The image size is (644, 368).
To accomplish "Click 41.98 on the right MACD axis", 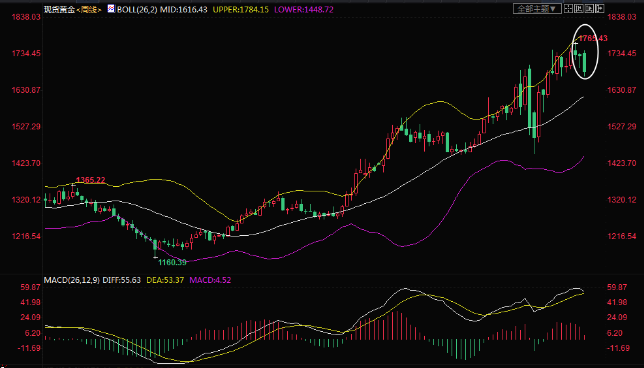I will pyautogui.click(x=617, y=302).
